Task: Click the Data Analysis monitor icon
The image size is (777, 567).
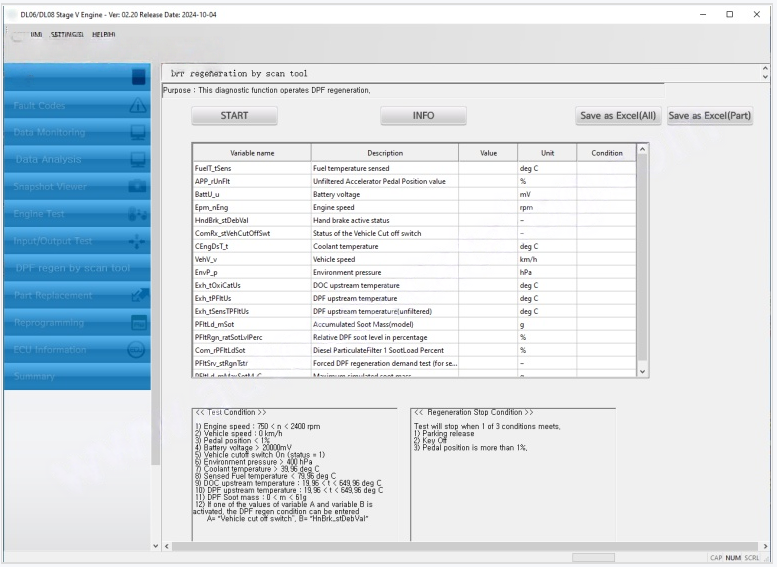Action: (138, 159)
